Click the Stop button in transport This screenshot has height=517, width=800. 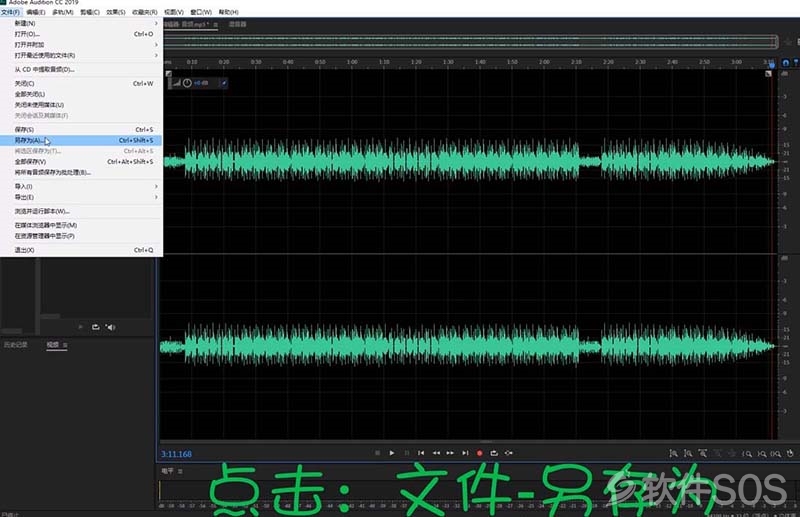pyautogui.click(x=377, y=453)
